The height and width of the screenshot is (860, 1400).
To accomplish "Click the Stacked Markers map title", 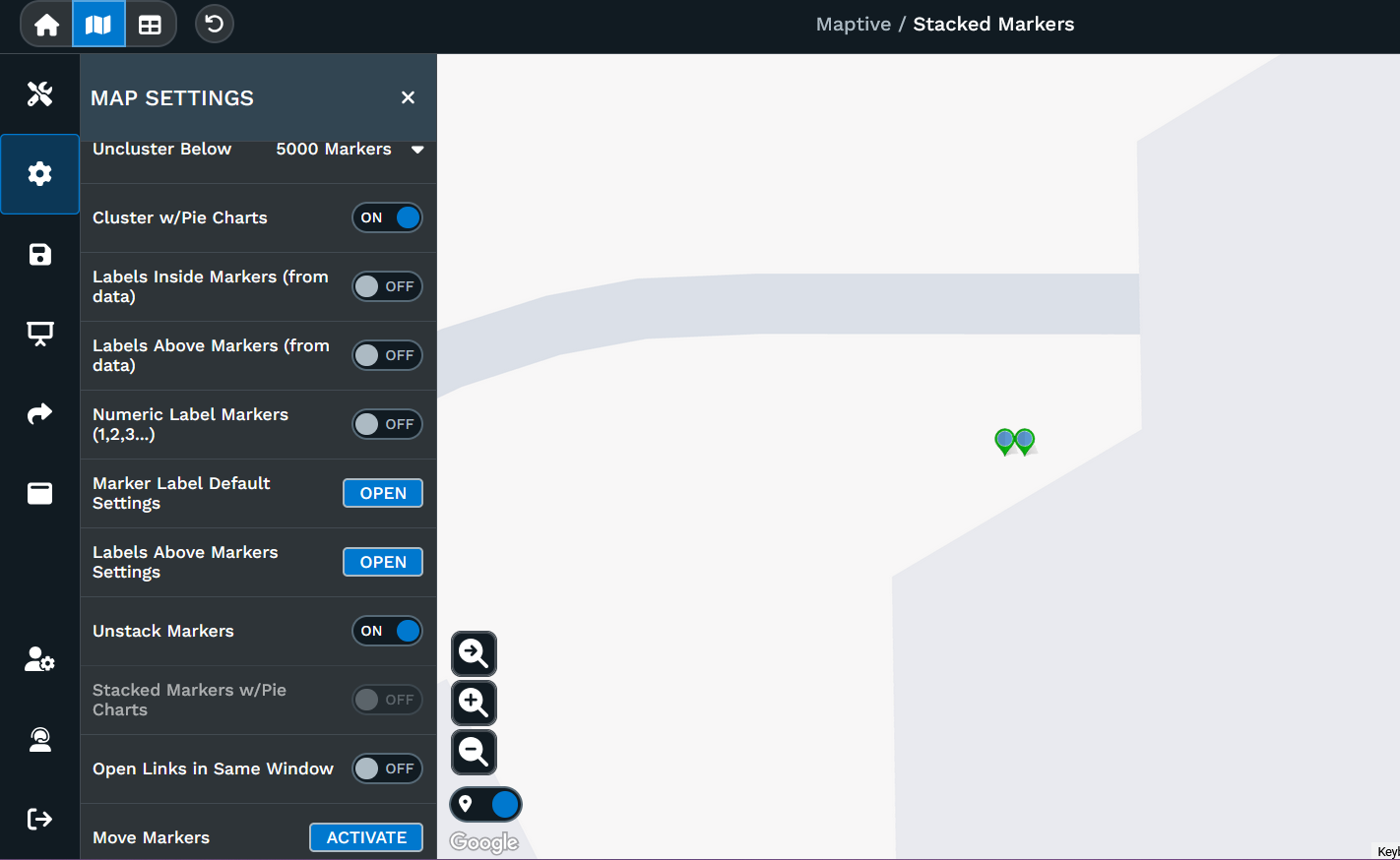I will [993, 24].
